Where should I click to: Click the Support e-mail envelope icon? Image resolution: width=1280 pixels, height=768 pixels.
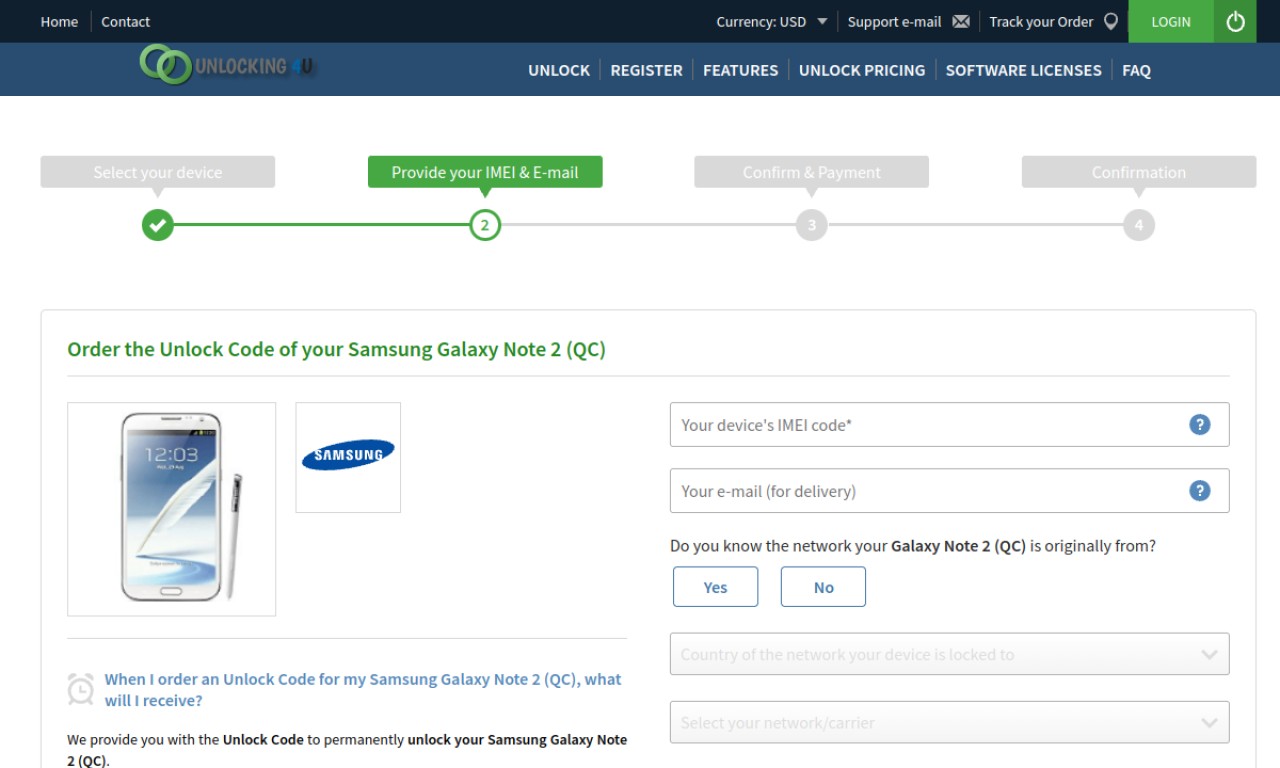[x=961, y=22]
